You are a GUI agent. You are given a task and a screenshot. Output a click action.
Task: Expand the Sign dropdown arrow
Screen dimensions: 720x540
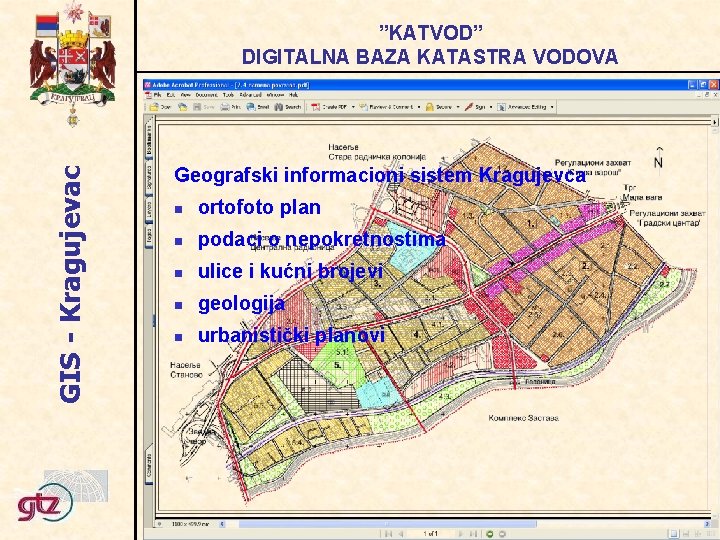(490, 107)
